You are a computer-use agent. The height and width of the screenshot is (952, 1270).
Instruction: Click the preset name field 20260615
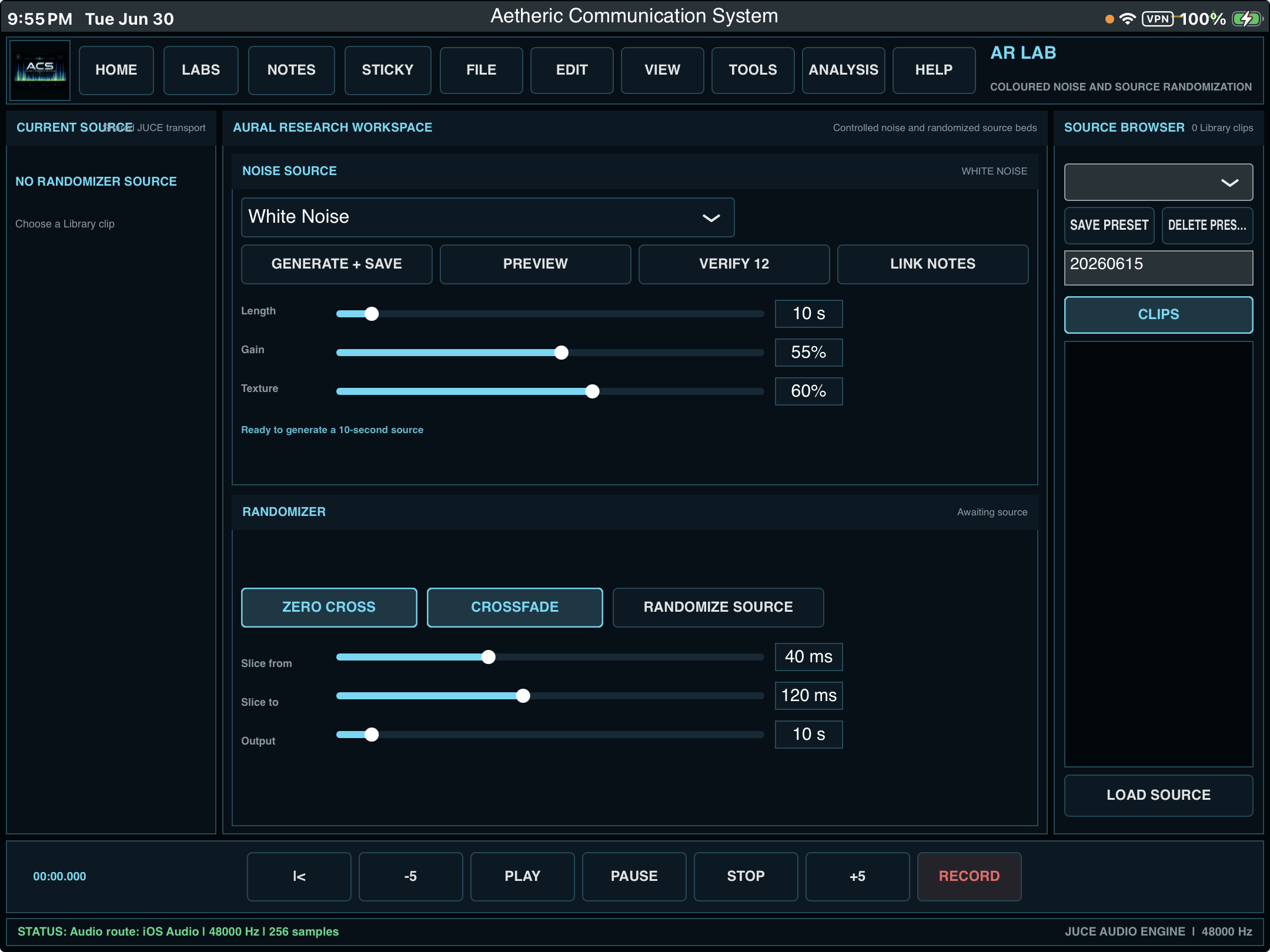click(x=1159, y=268)
